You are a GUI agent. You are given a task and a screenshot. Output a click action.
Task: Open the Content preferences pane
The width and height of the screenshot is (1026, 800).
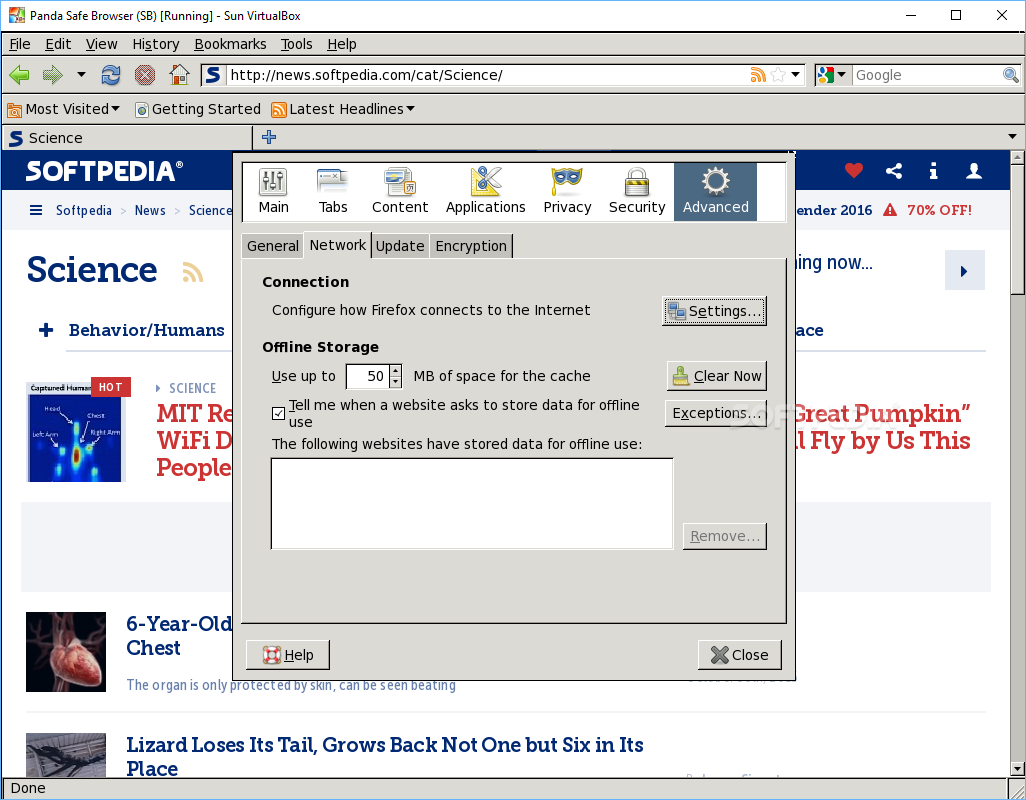[x=400, y=192]
